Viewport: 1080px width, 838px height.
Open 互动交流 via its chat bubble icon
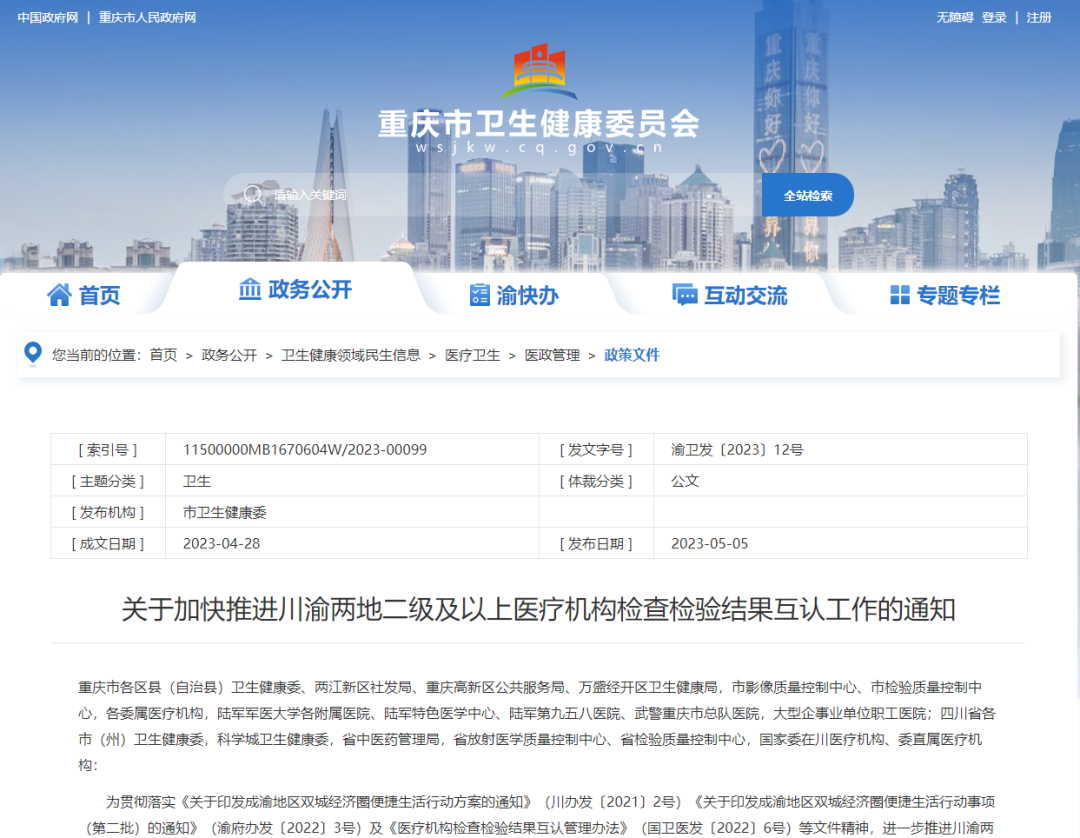[685, 294]
